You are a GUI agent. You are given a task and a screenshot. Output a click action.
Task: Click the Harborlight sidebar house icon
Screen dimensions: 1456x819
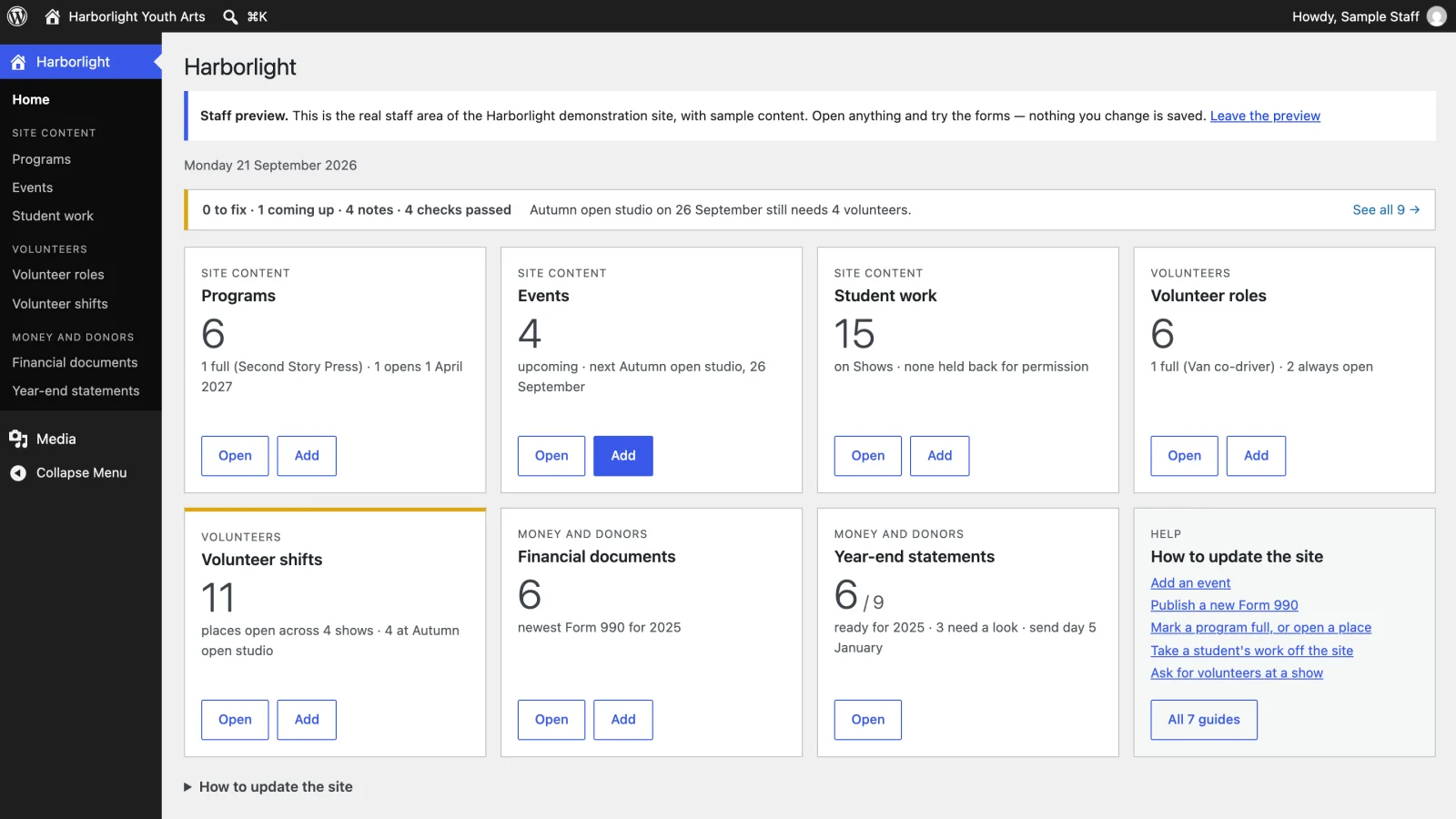[x=18, y=62]
